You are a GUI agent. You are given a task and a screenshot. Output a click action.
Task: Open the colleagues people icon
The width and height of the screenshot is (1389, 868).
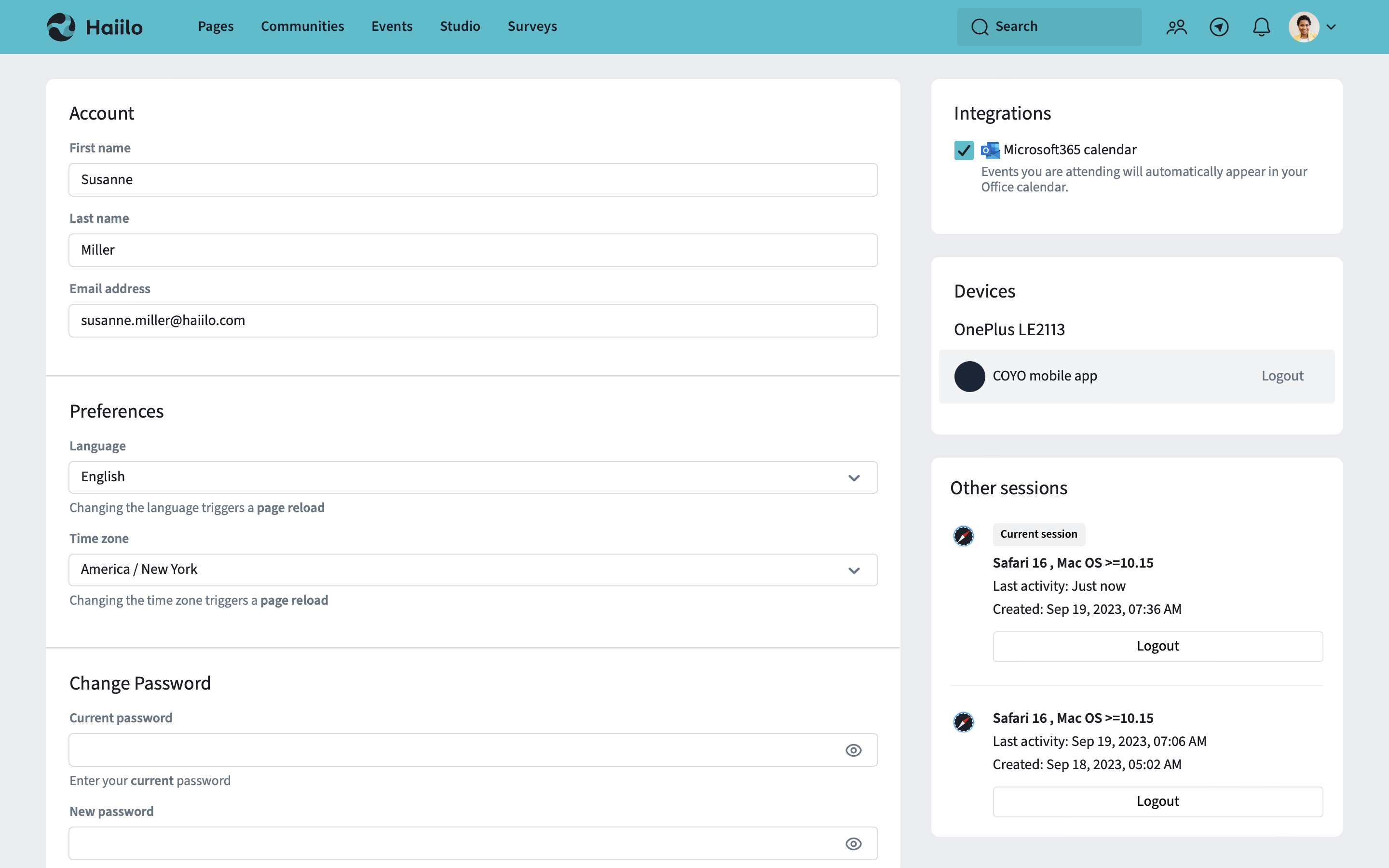click(x=1176, y=27)
